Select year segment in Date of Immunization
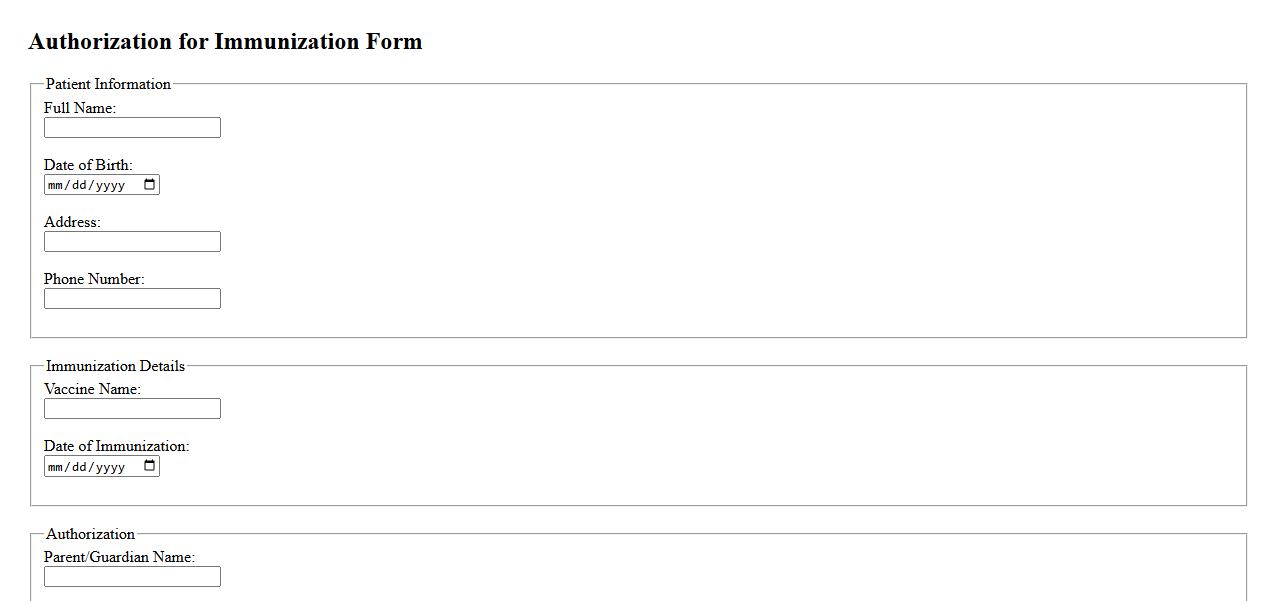This screenshot has height=601, width=1278. point(109,467)
